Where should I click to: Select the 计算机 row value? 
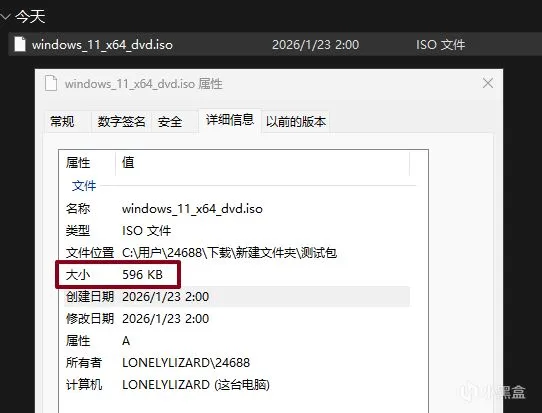(x=196, y=385)
